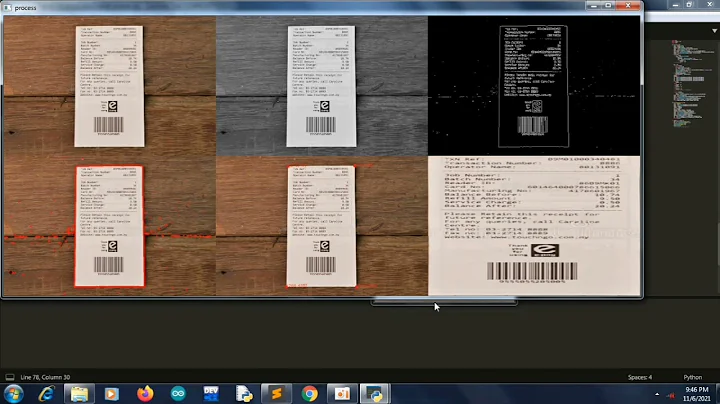Screen dimensions: 720x404
Task: Change indentation via Spaces: 4
Action: (640, 377)
